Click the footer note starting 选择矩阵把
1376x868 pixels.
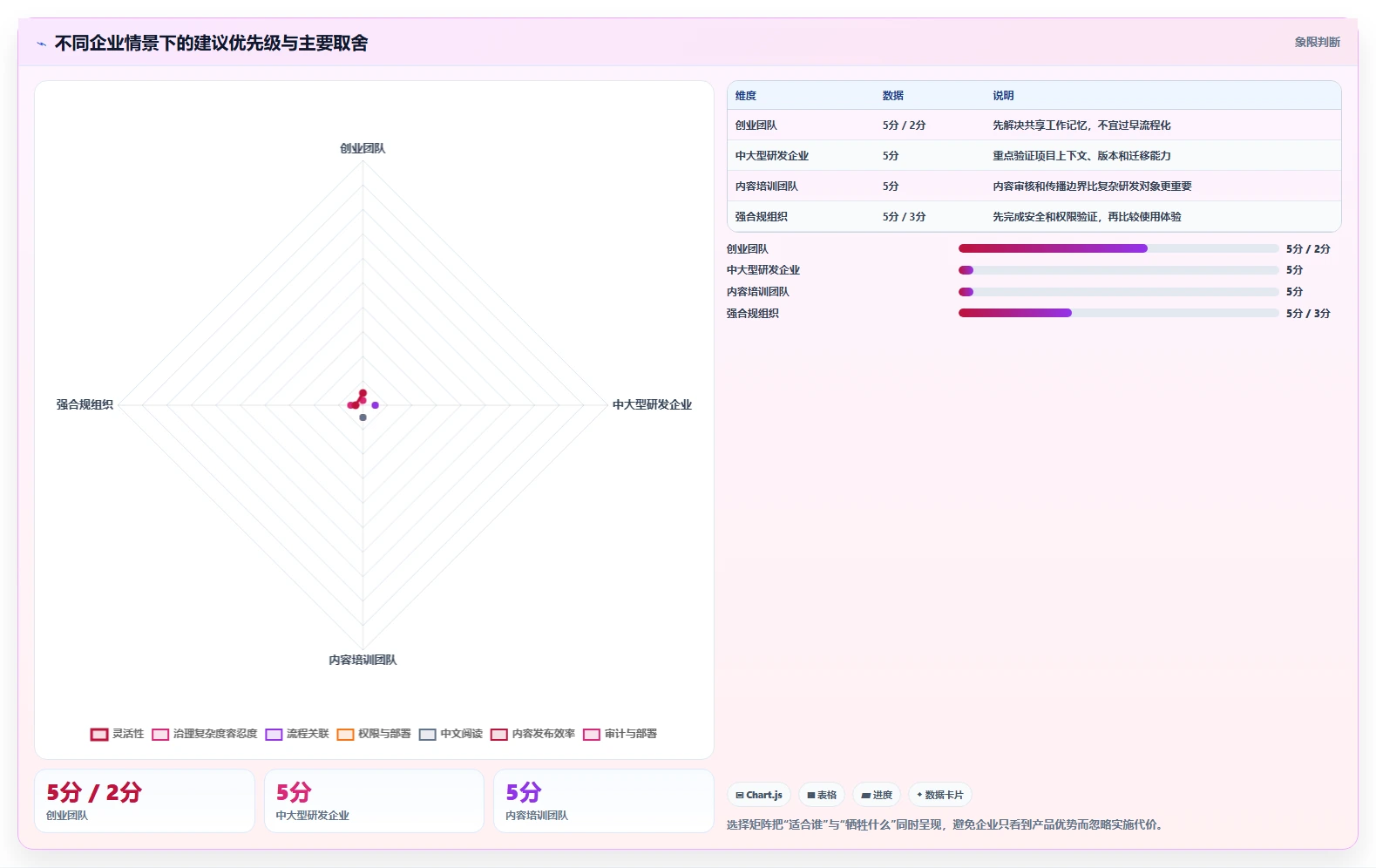click(x=947, y=824)
